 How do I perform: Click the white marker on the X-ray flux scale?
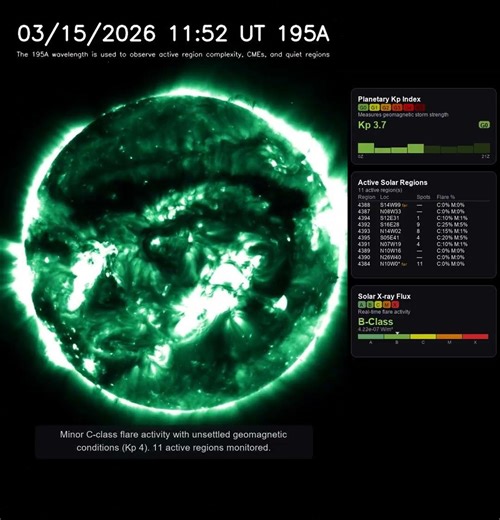tap(397, 333)
